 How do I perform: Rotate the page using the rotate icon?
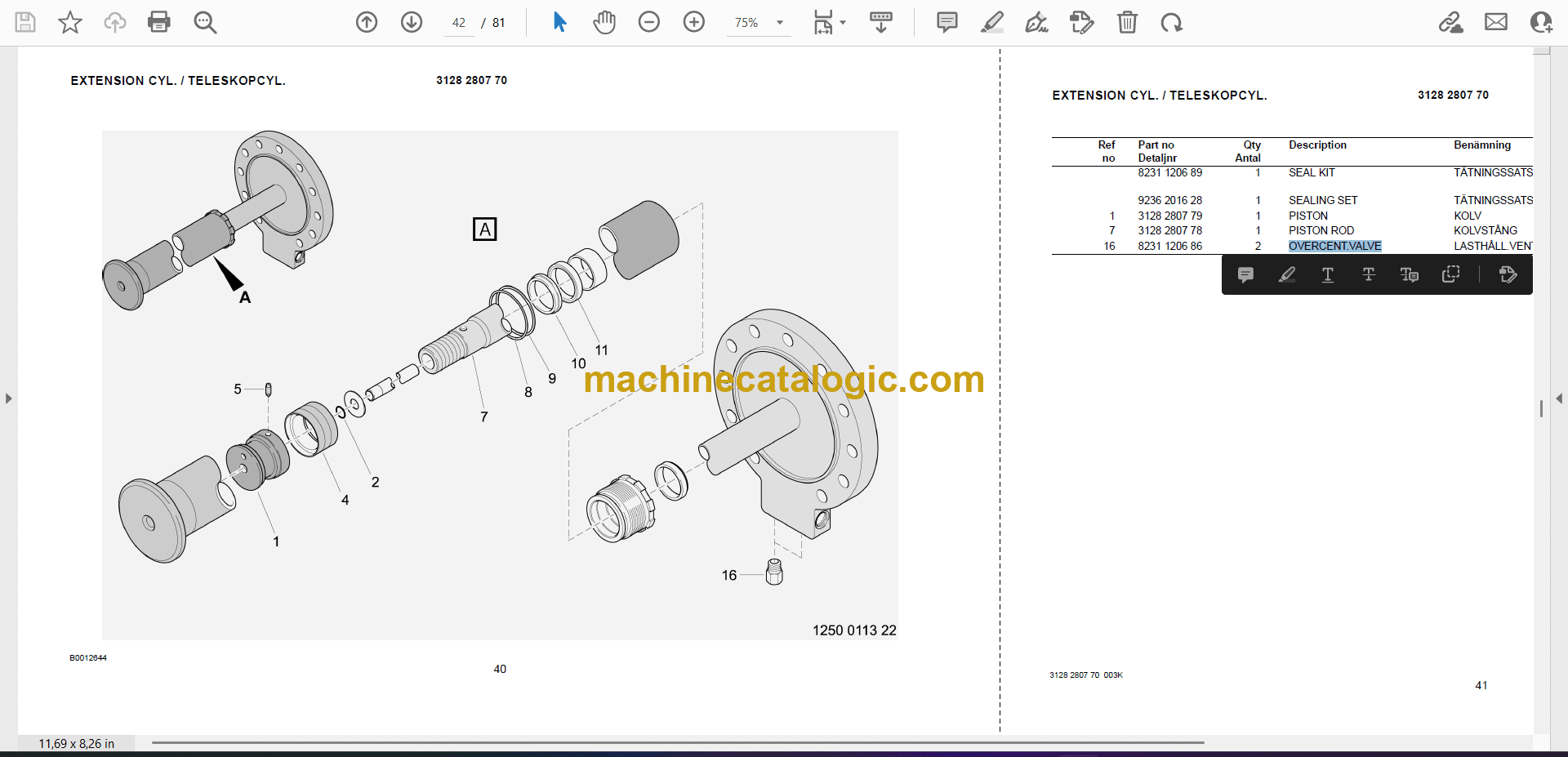[x=1172, y=22]
